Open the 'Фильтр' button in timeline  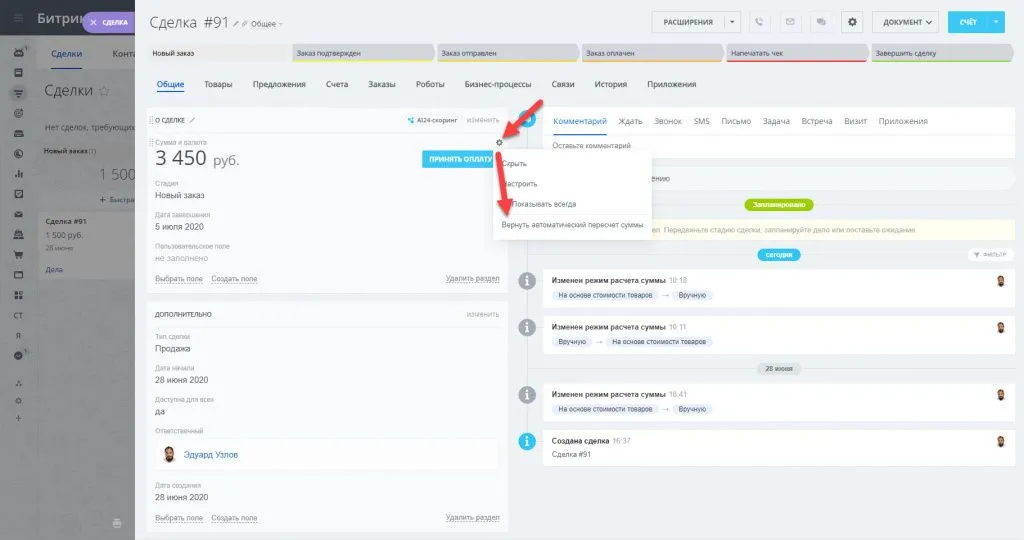[x=990, y=255]
